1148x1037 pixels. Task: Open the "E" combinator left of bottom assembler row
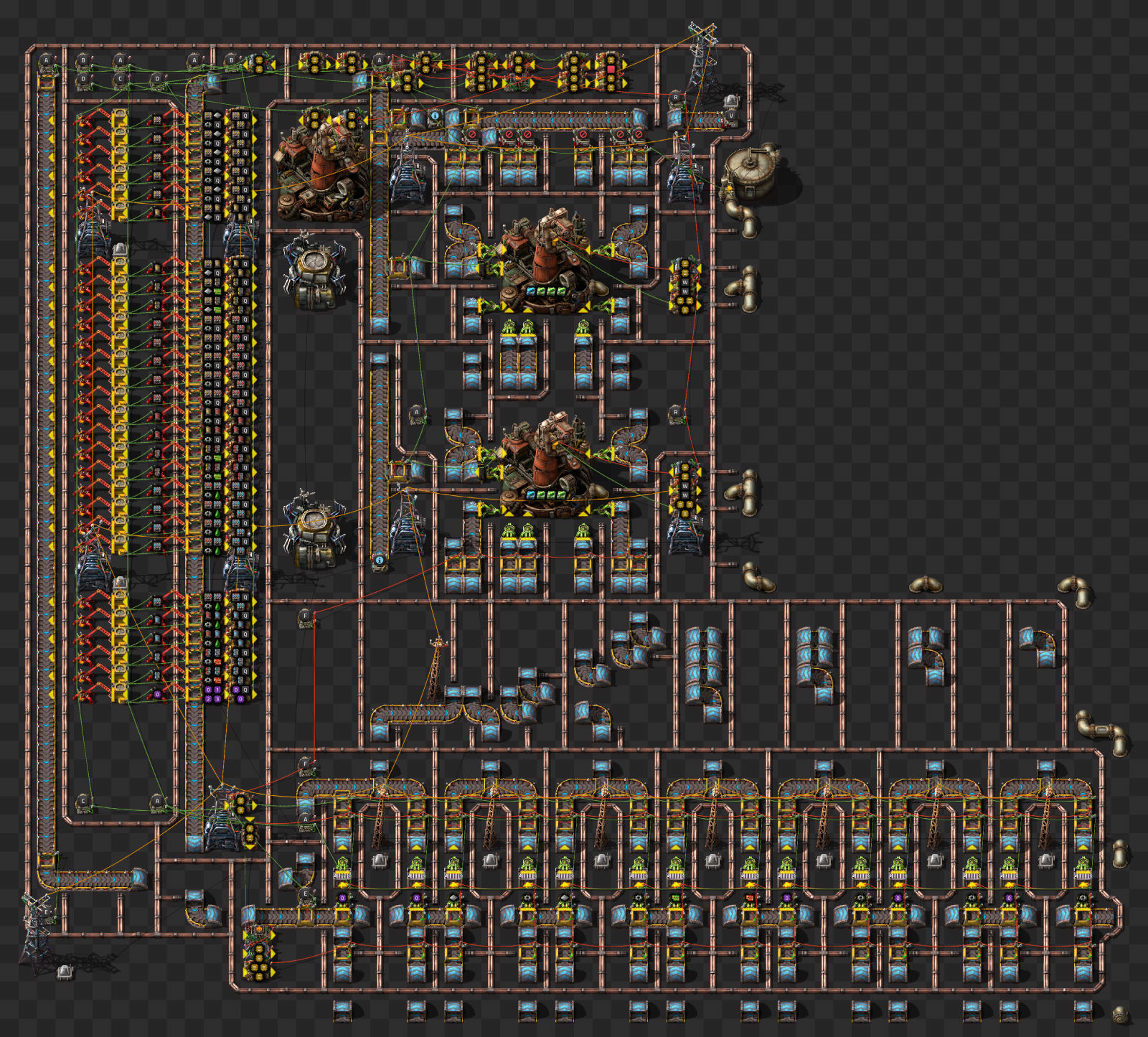coord(306,895)
